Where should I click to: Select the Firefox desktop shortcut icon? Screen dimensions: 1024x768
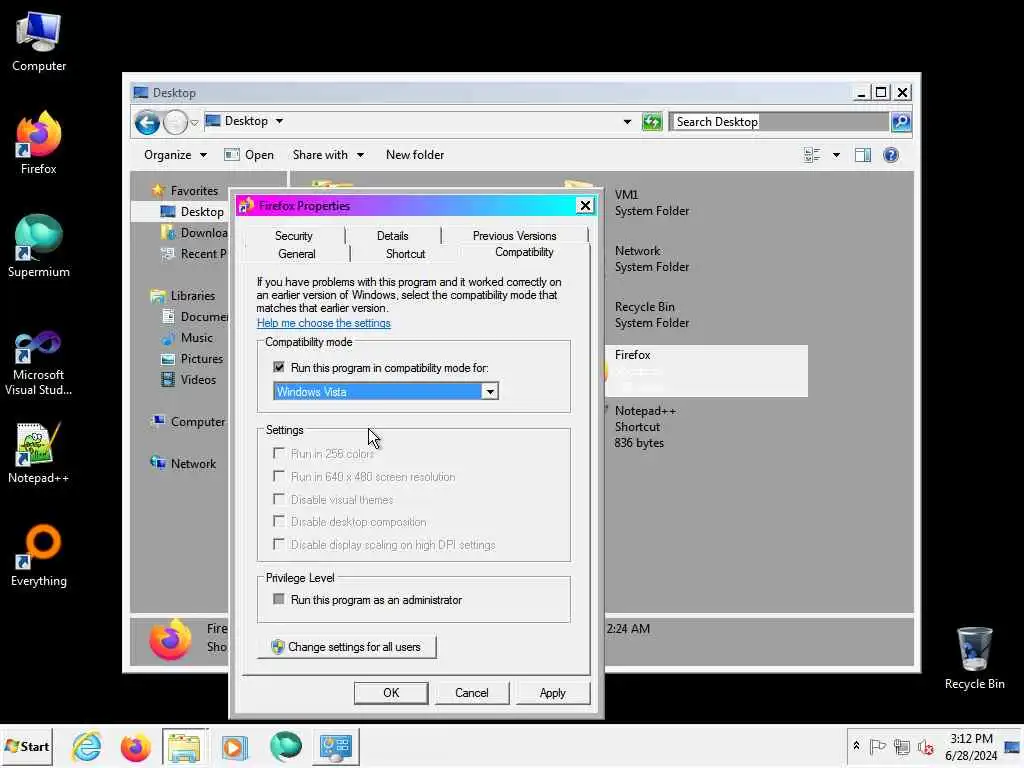(x=39, y=142)
